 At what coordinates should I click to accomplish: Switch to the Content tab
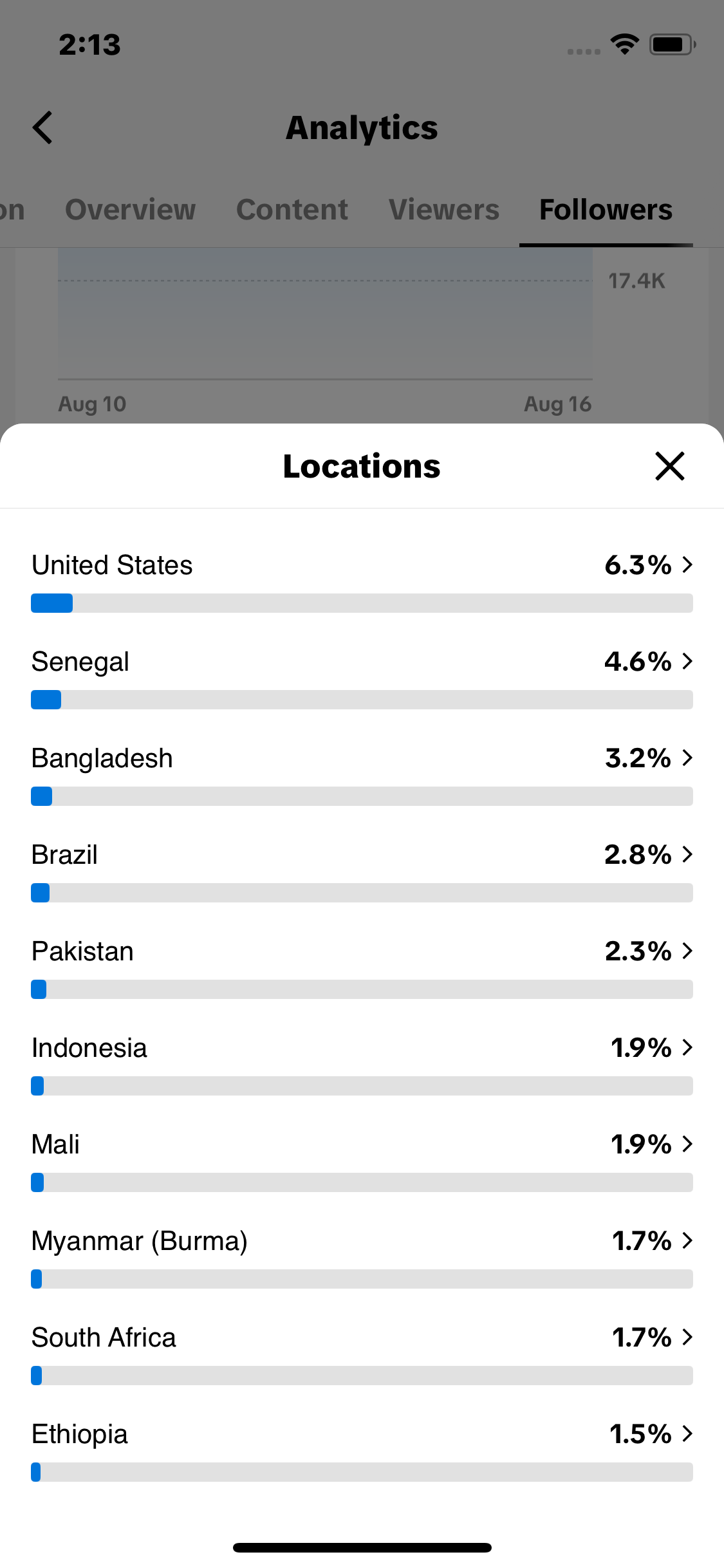[292, 210]
